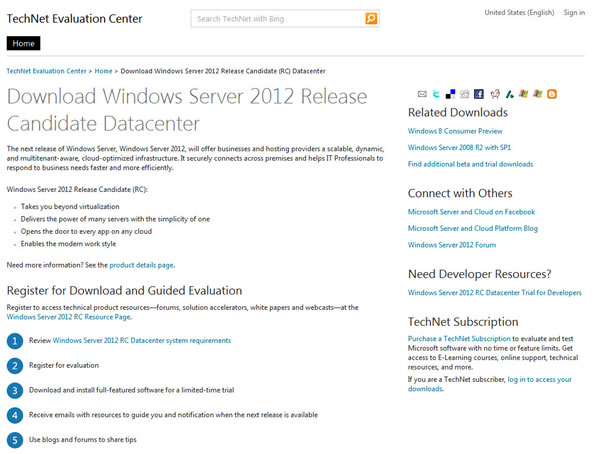This screenshot has width=600, height=454.
Task: Review Windows Server 2012 RC Datacenter system requirements
Action: (142, 340)
